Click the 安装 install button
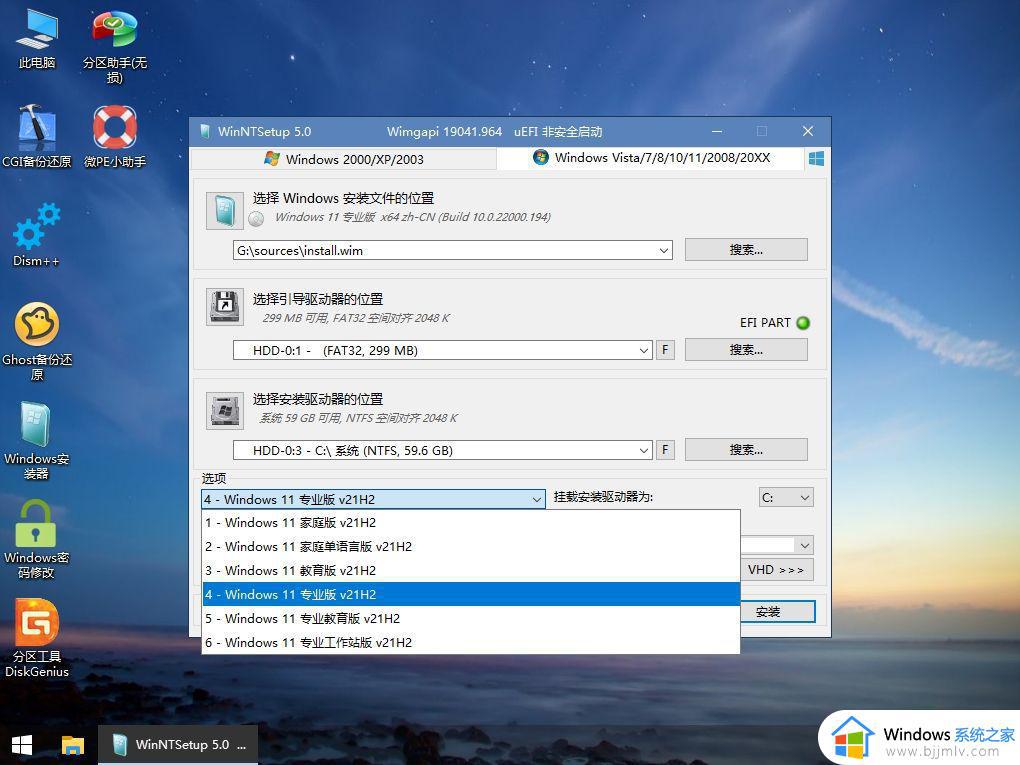Viewport: 1020px width, 765px height. (777, 611)
